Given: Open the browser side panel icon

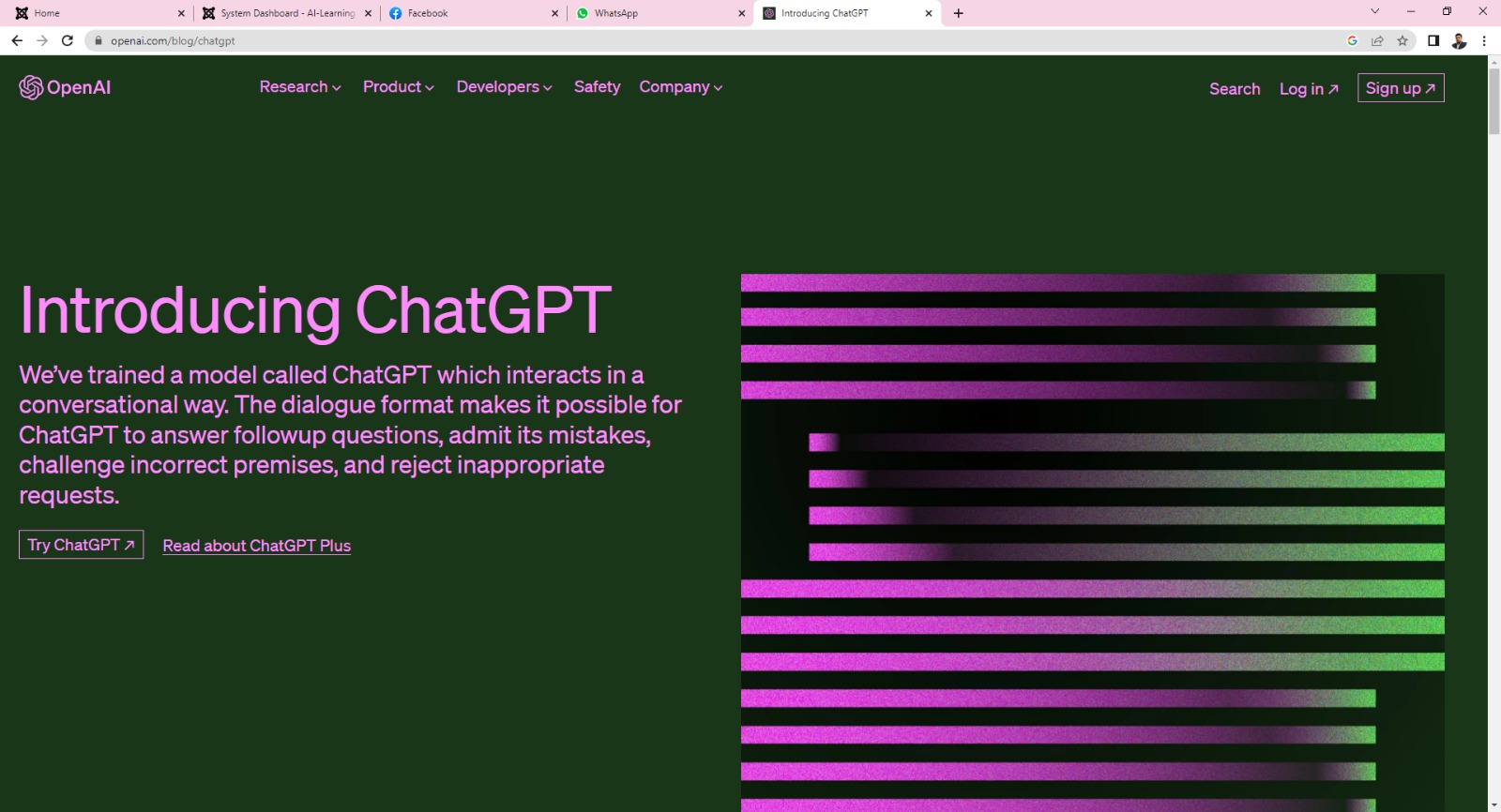Looking at the screenshot, I should point(1433,40).
